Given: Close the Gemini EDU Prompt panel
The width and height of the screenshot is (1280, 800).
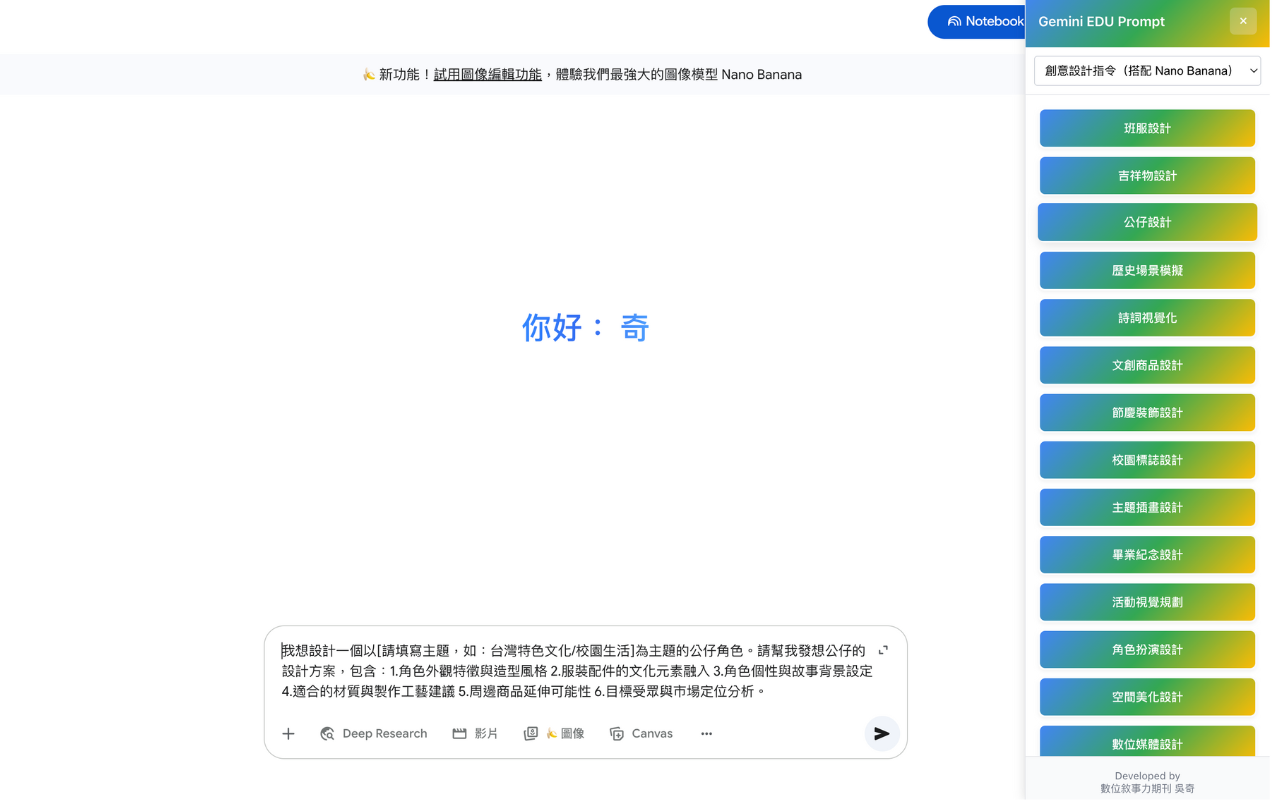Looking at the screenshot, I should click(x=1243, y=21).
